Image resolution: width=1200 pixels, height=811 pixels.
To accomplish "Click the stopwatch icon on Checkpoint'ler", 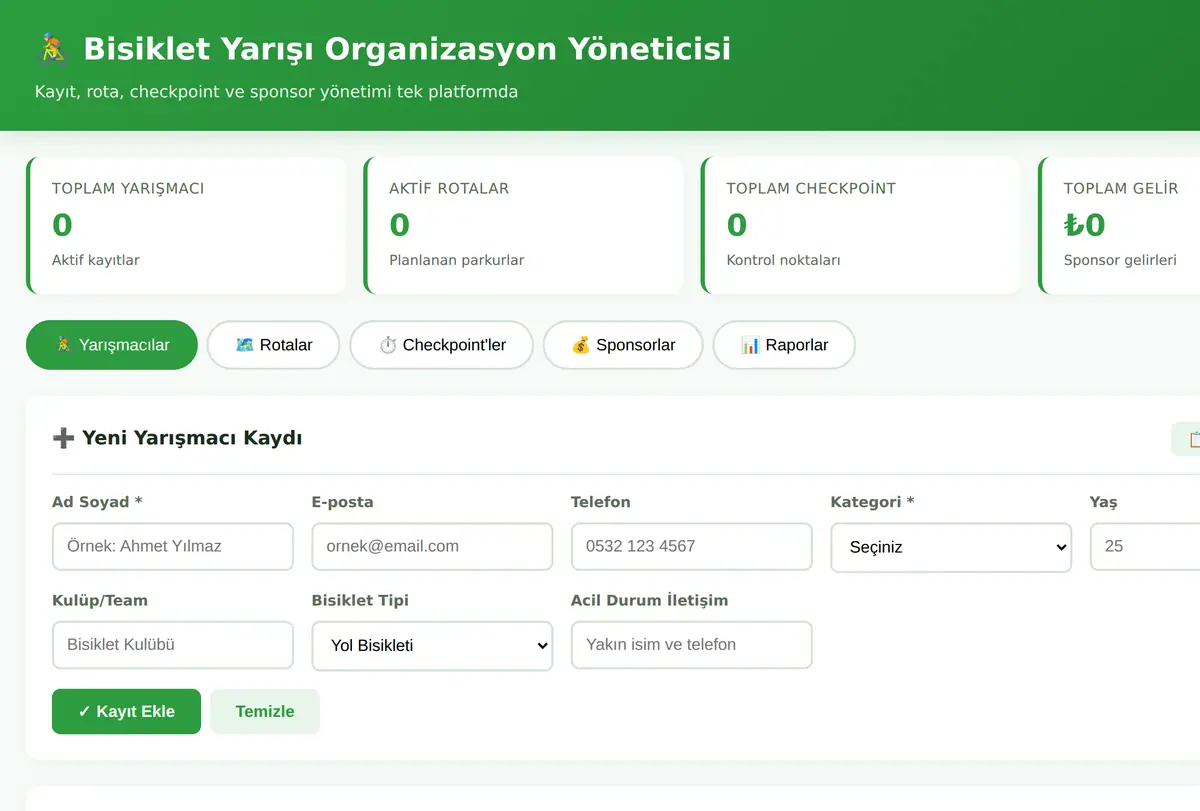I will click(388, 345).
